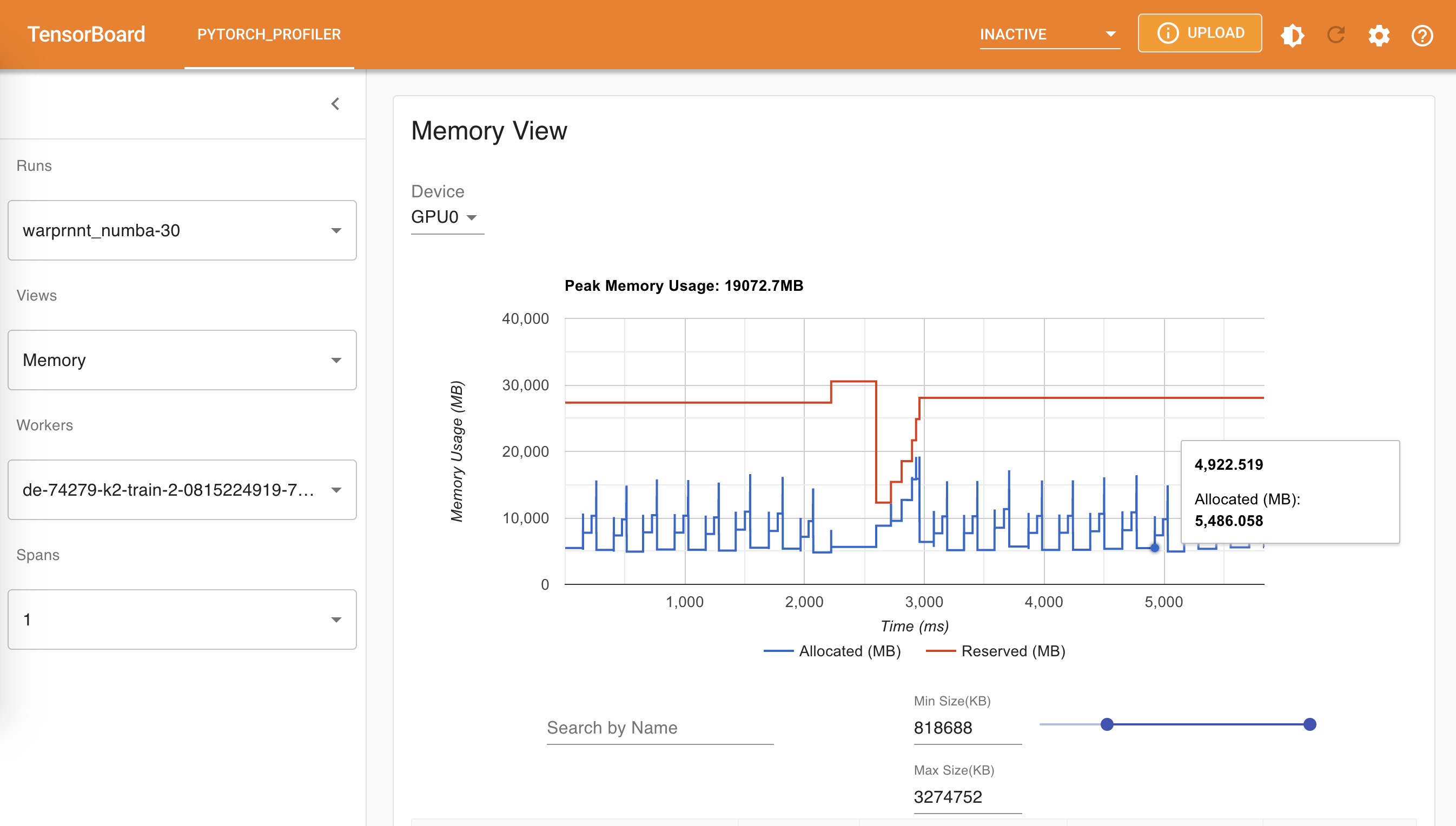1456x826 pixels.
Task: Click the right handle of the size slider
Action: pos(1309,724)
